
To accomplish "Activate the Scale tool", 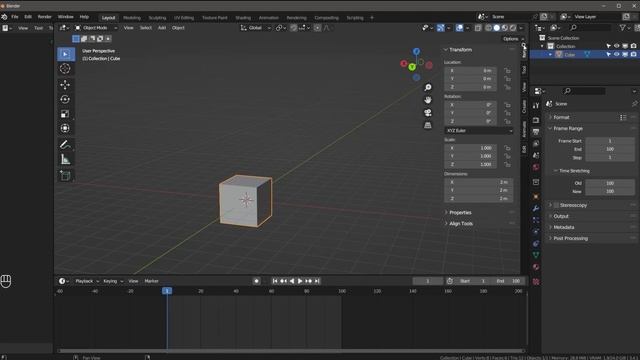I will [x=65, y=114].
